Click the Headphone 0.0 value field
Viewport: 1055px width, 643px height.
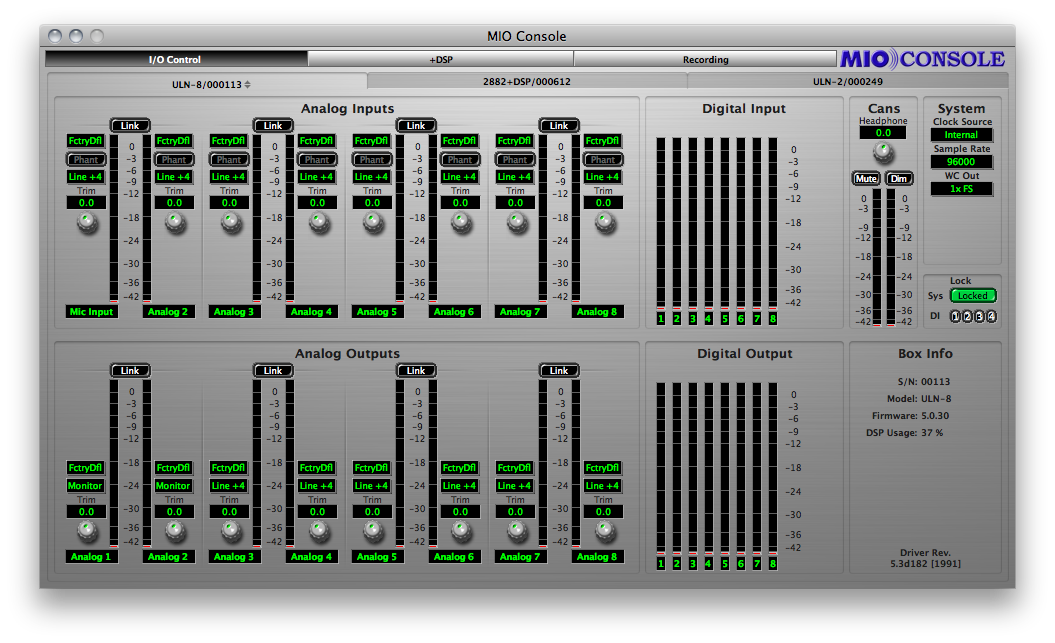[883, 133]
